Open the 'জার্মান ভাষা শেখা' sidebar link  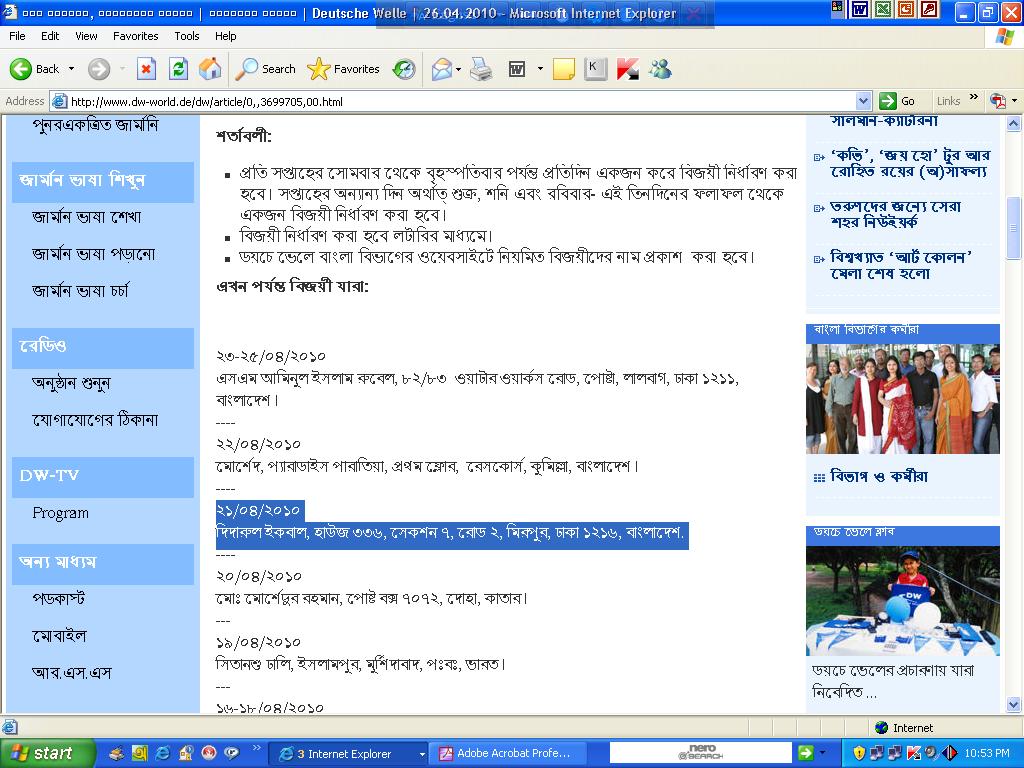(x=86, y=217)
